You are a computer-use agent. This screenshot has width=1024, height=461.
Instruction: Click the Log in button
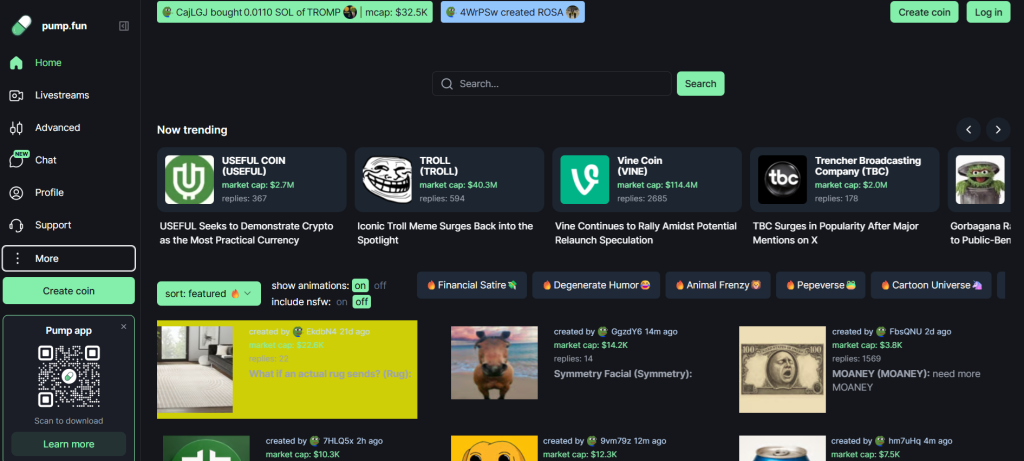coord(988,12)
